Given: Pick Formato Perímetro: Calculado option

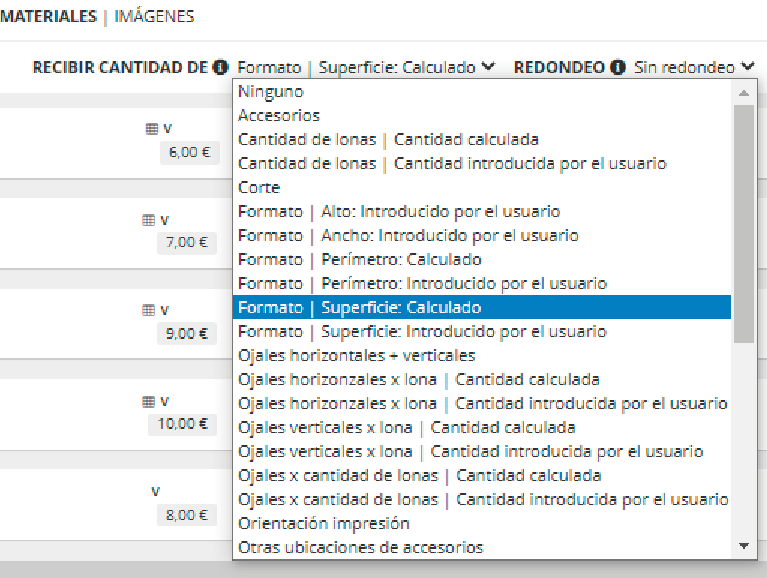Looking at the screenshot, I should [x=360, y=260].
